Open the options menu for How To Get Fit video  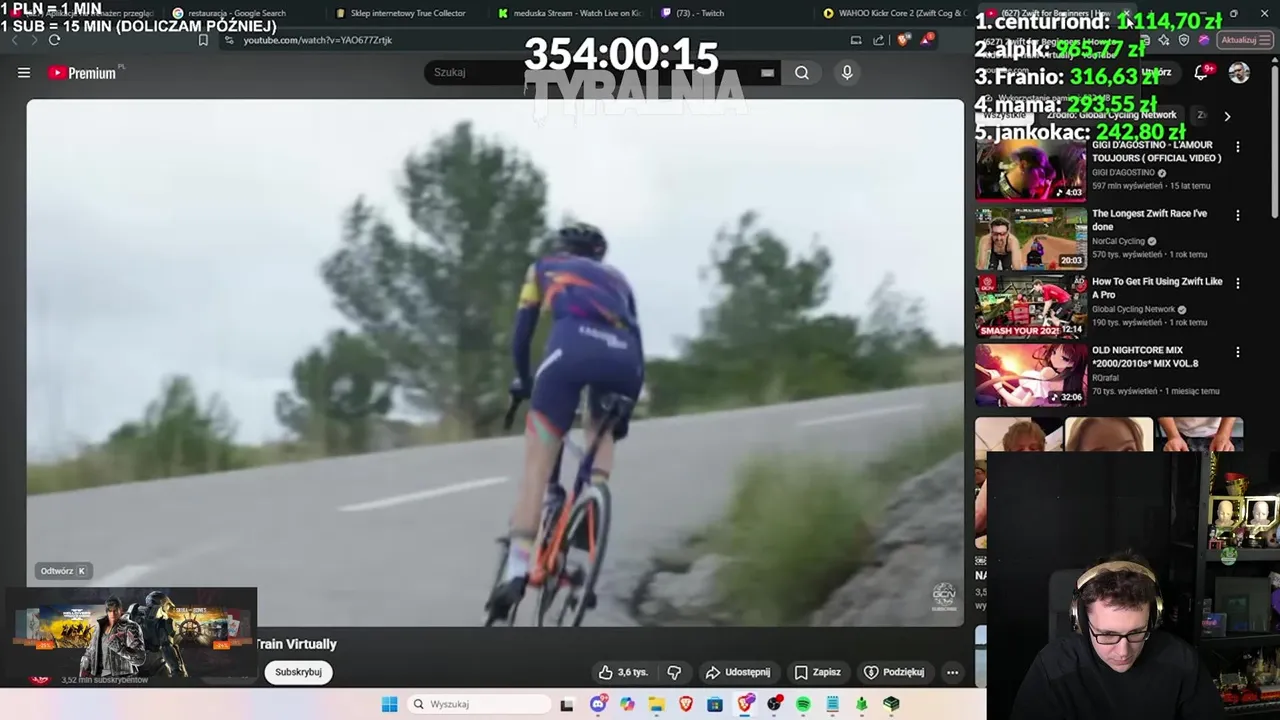point(1238,283)
